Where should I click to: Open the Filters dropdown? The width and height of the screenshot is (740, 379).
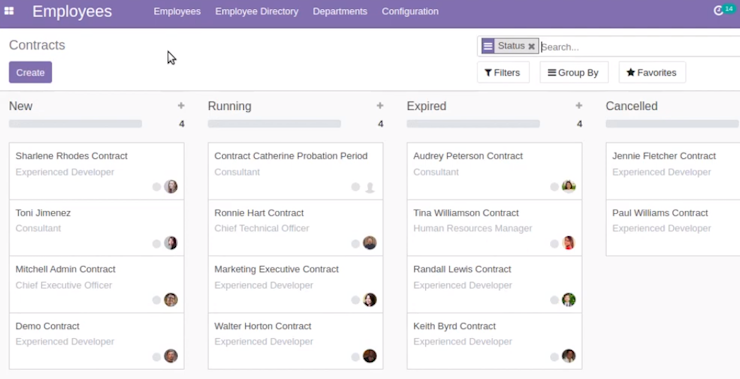[x=503, y=72]
